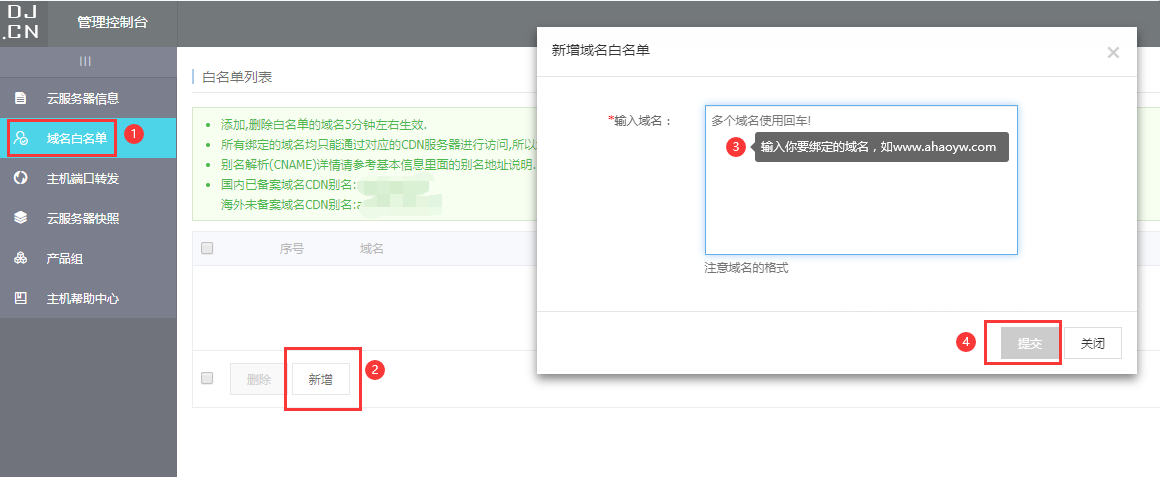Toggle the select-all checkbox in table header
The image size is (1160, 477).
pos(207,248)
